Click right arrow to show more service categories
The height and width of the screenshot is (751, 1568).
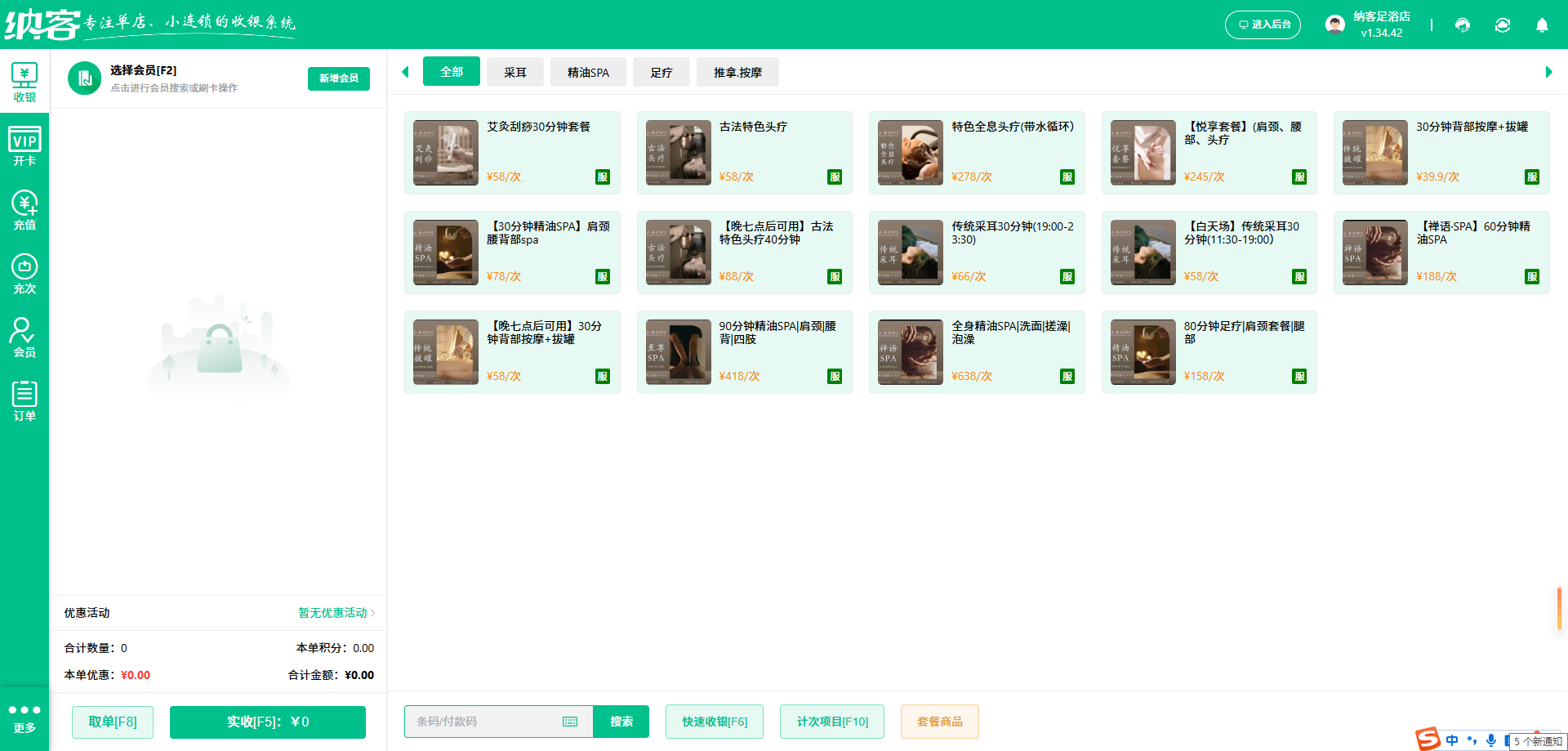pyautogui.click(x=1548, y=72)
